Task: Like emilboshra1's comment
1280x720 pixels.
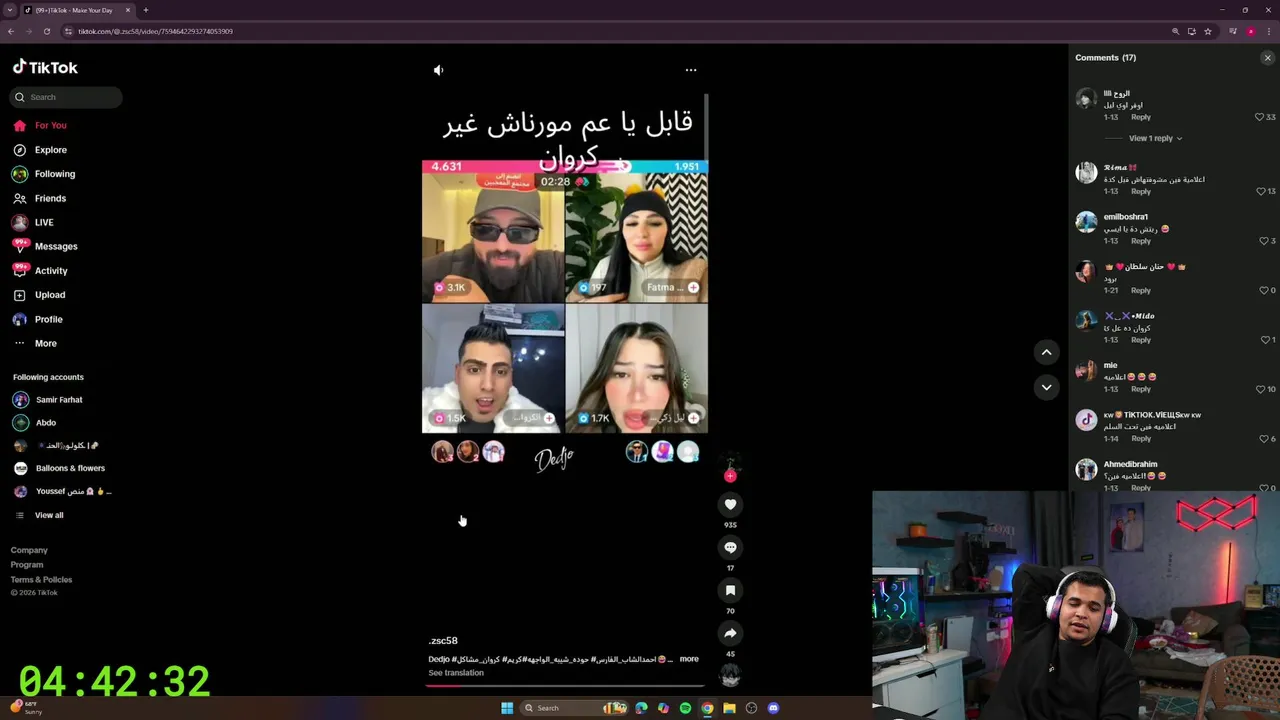Action: [1262, 241]
